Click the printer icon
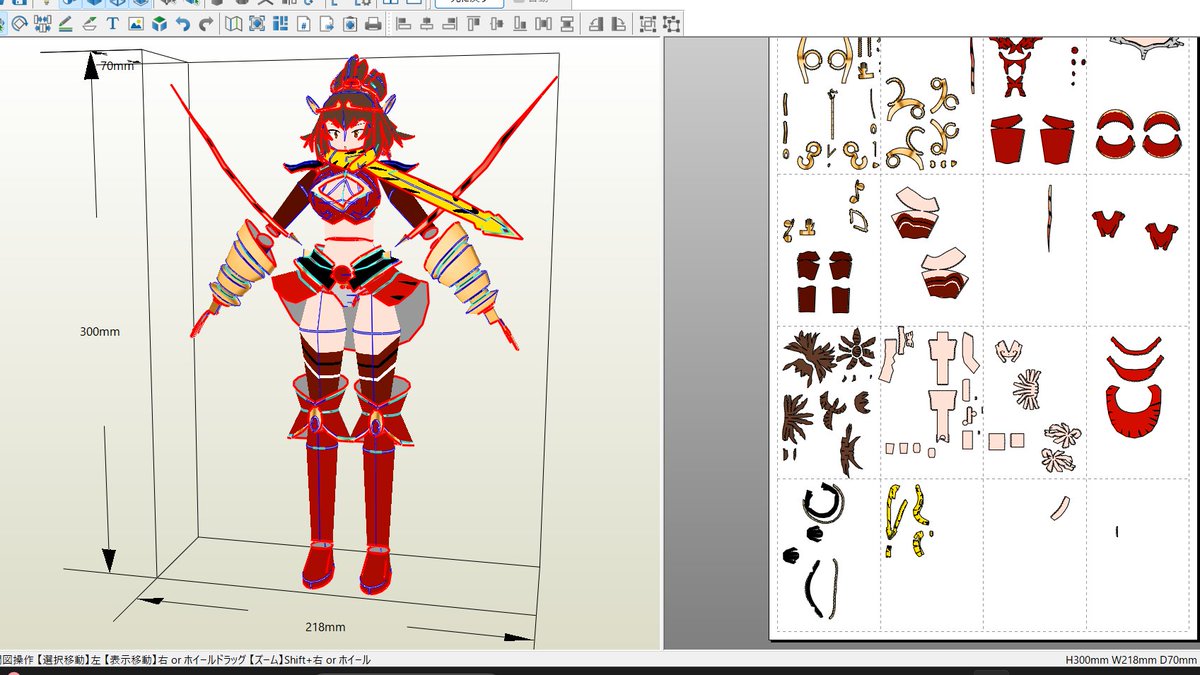The width and height of the screenshot is (1200, 675). tap(373, 23)
